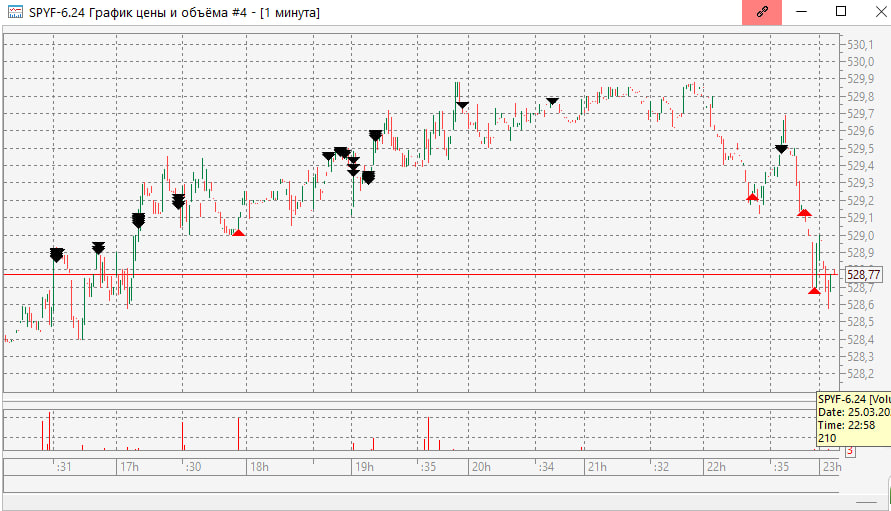This screenshot has width=891, height=511.
Task: Select the red buy triangle near 18h
Action: tap(238, 232)
